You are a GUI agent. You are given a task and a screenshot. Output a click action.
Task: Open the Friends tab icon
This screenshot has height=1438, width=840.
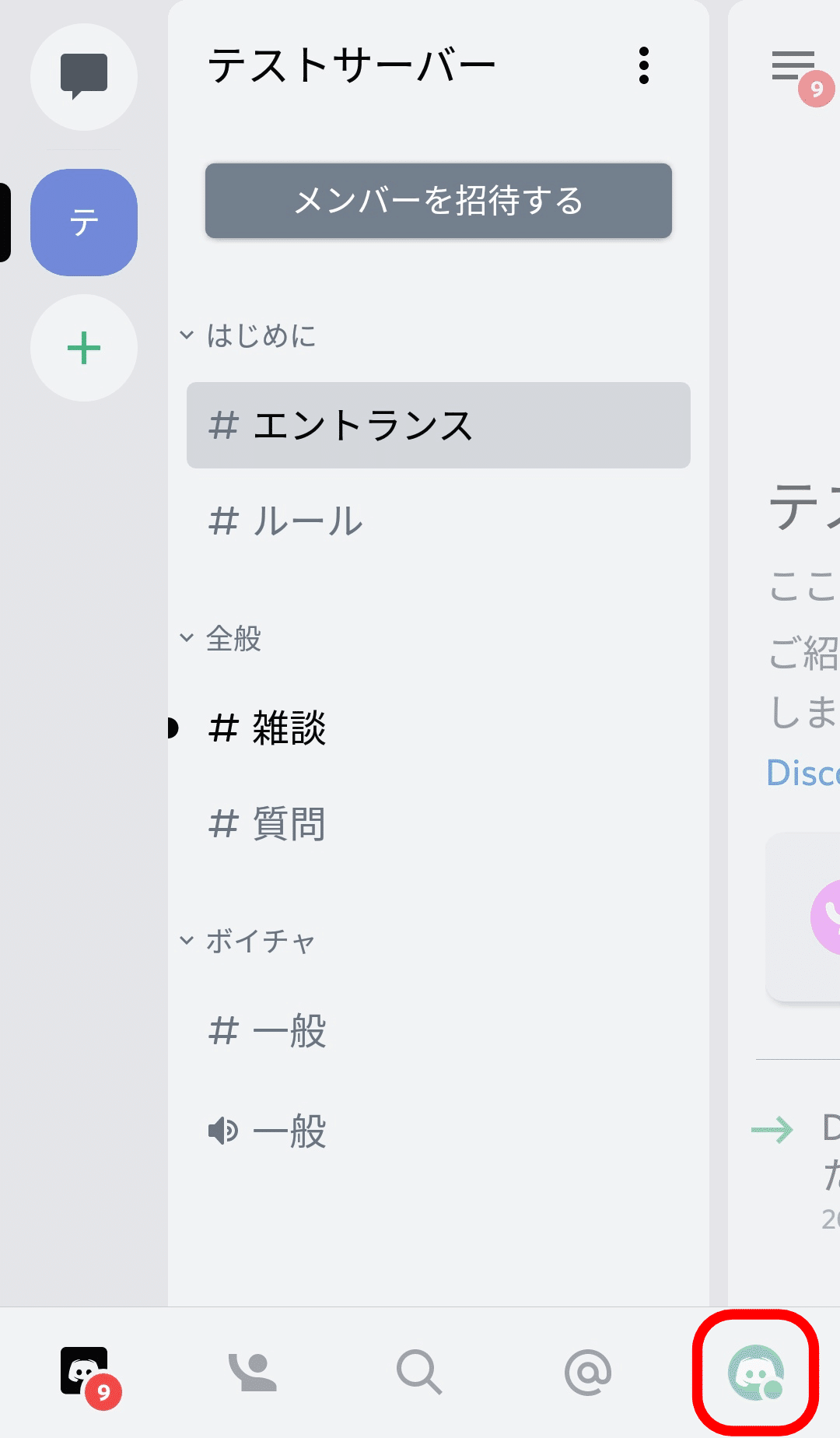252,1372
